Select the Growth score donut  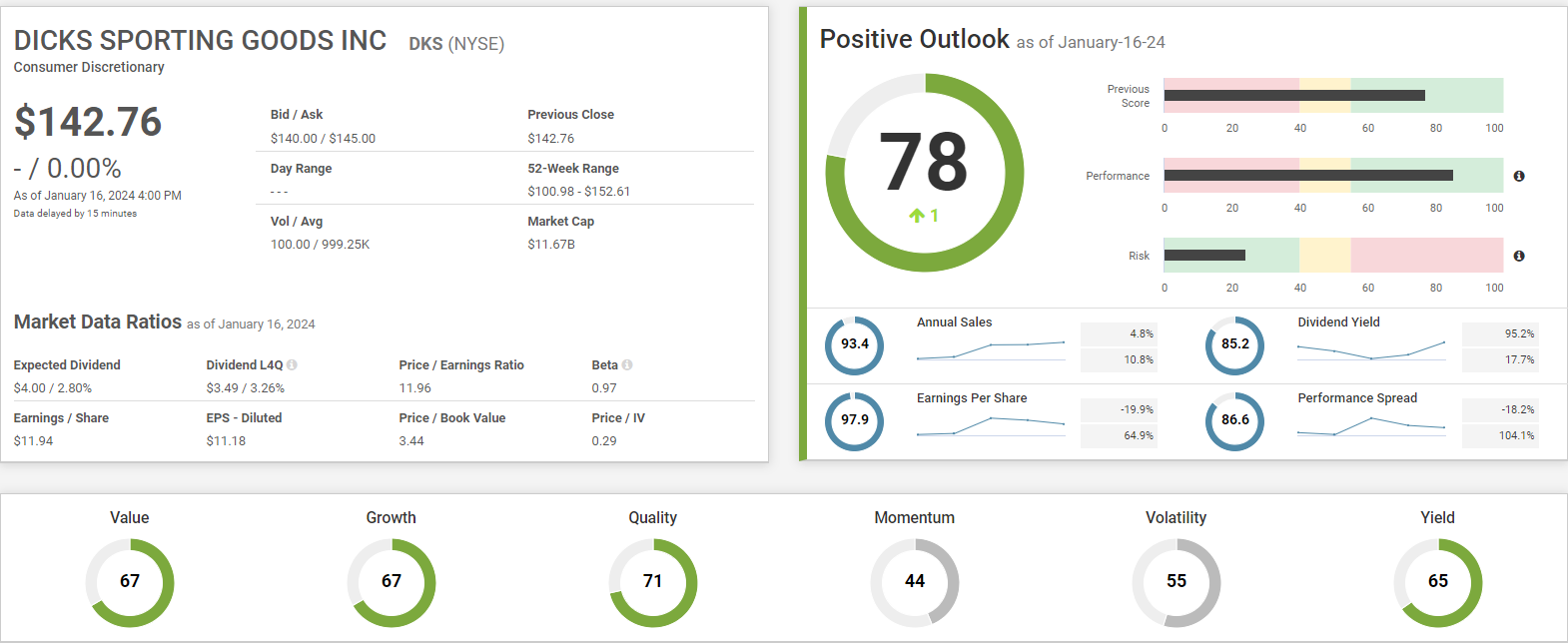point(392,583)
